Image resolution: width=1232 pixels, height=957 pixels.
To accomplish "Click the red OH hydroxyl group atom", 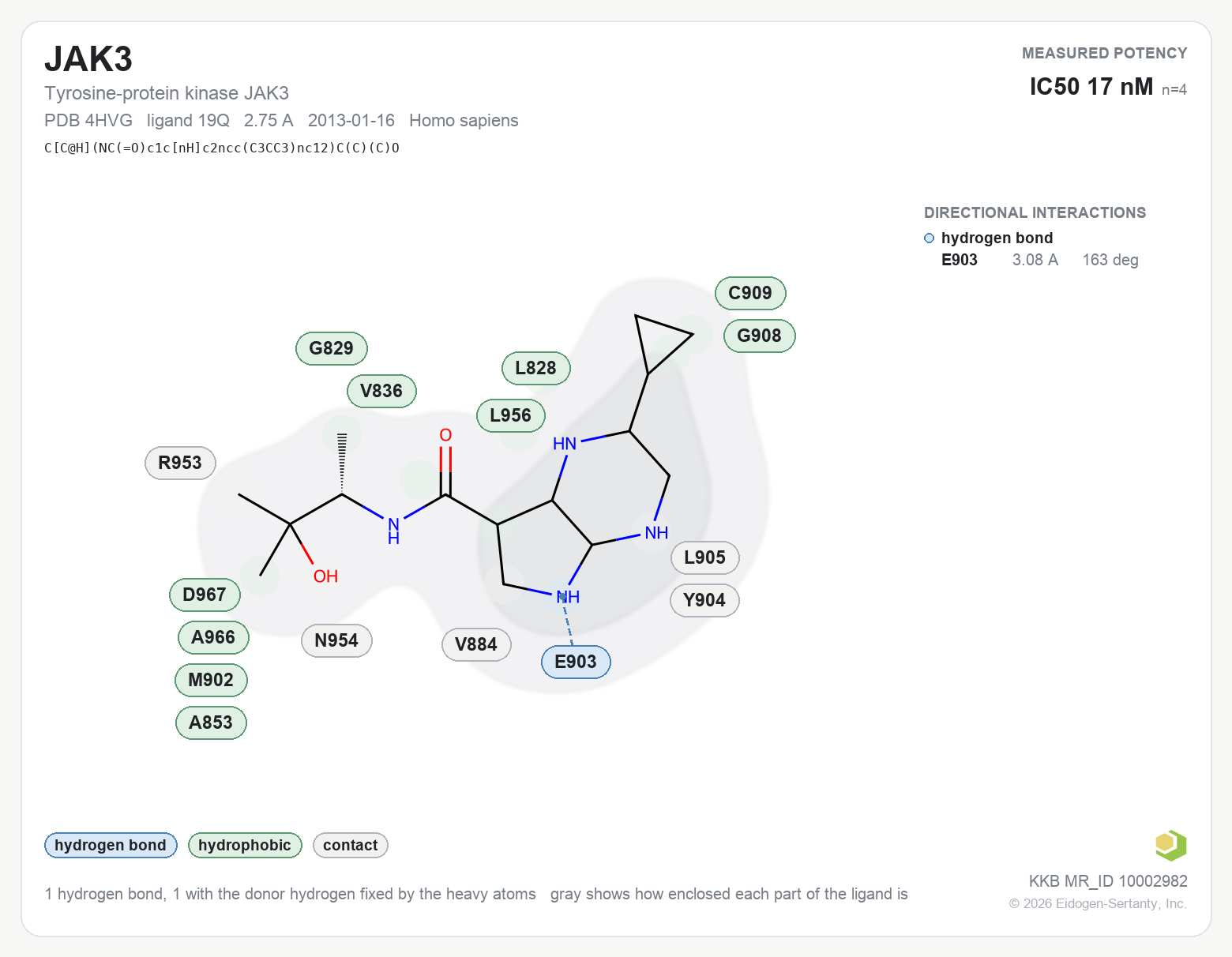I will (x=325, y=576).
